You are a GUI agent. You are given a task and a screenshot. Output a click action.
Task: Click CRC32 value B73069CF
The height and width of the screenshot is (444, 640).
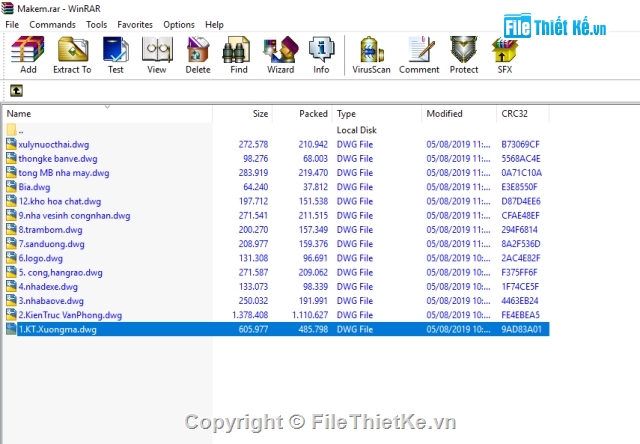520,144
